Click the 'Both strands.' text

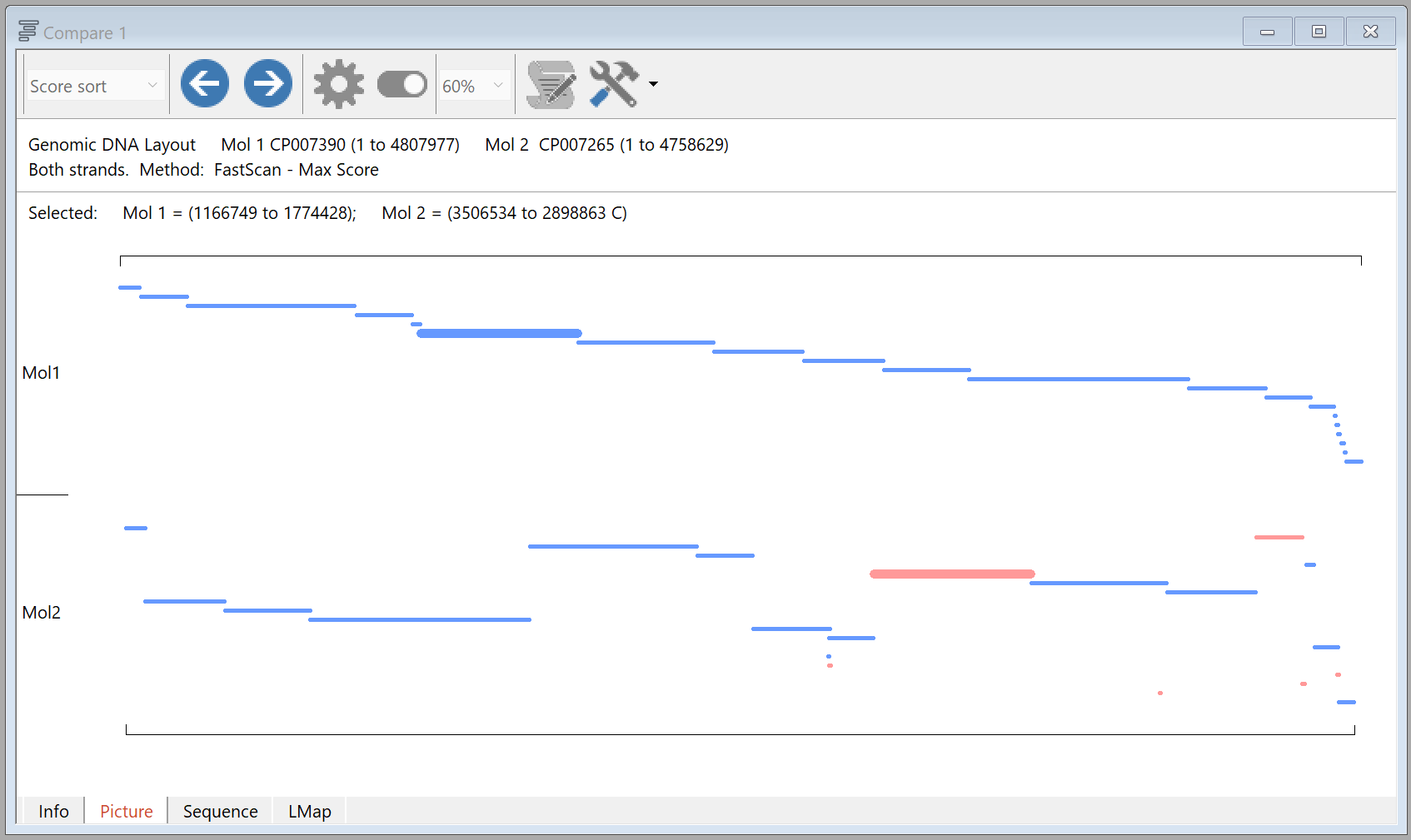point(78,170)
